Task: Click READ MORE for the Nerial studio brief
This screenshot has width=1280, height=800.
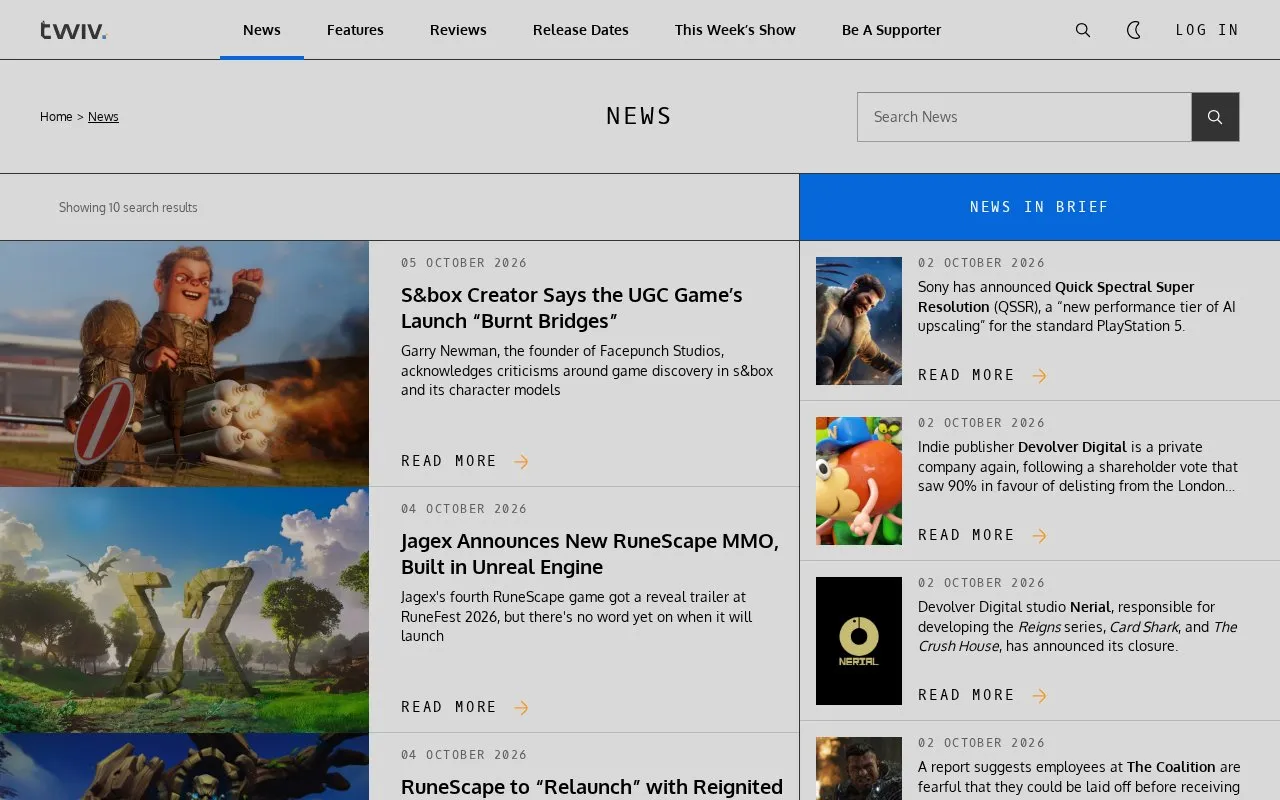Action: tap(967, 695)
